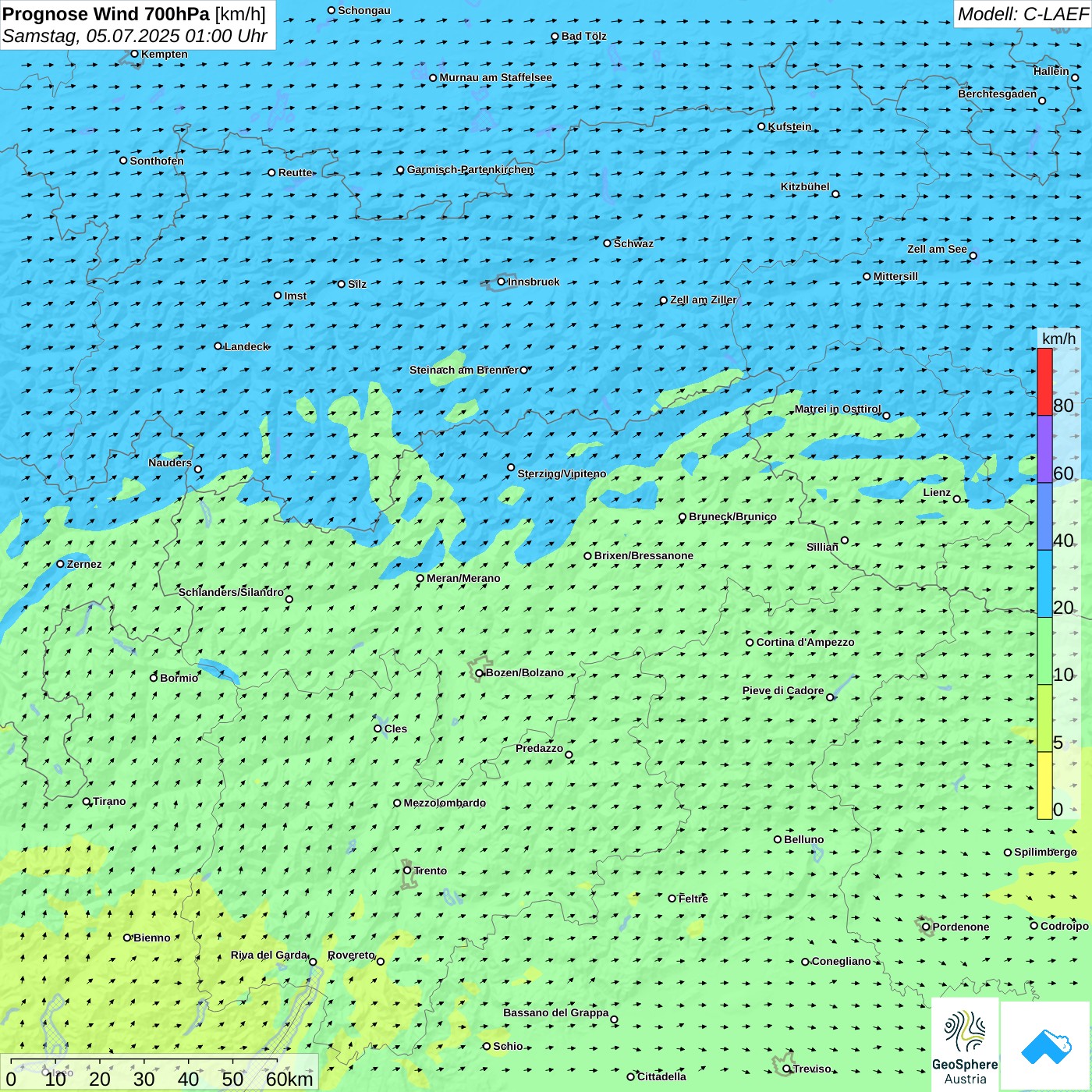
Task: Select the Kempten city label
Action: pos(164,54)
